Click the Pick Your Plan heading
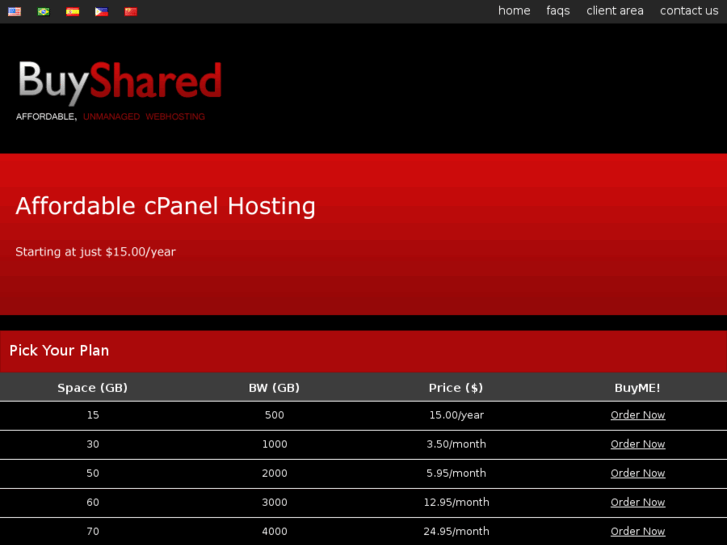The image size is (727, 545). (59, 351)
